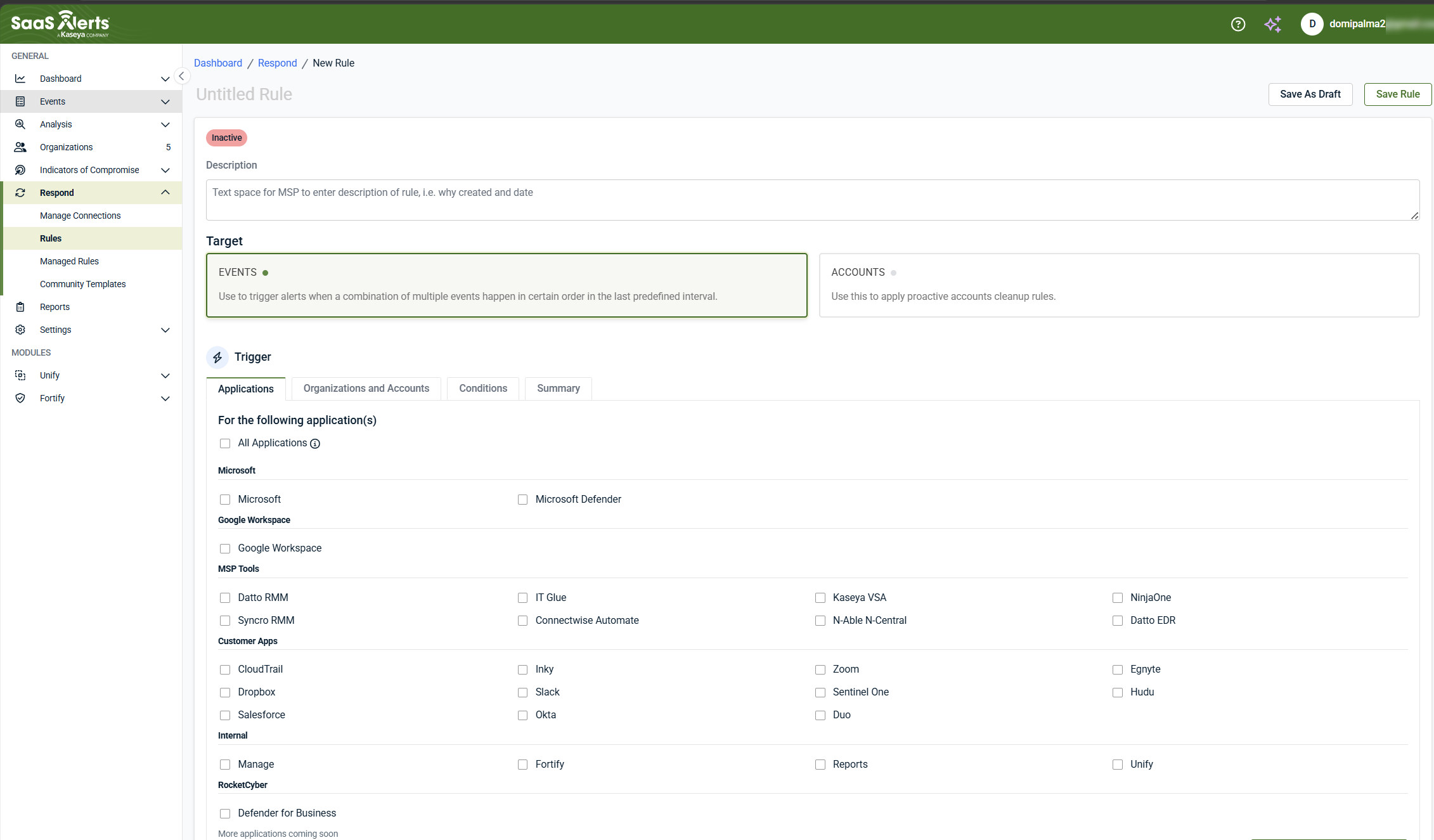
Task: Click the Unify module icon
Action: pyautogui.click(x=20, y=375)
